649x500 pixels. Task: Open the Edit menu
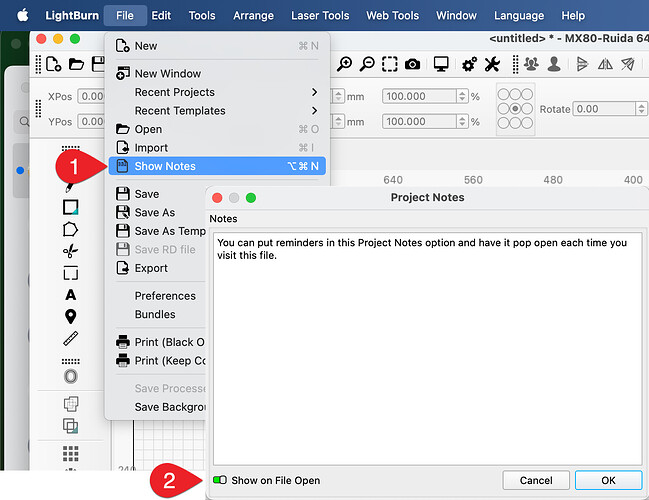coord(161,15)
